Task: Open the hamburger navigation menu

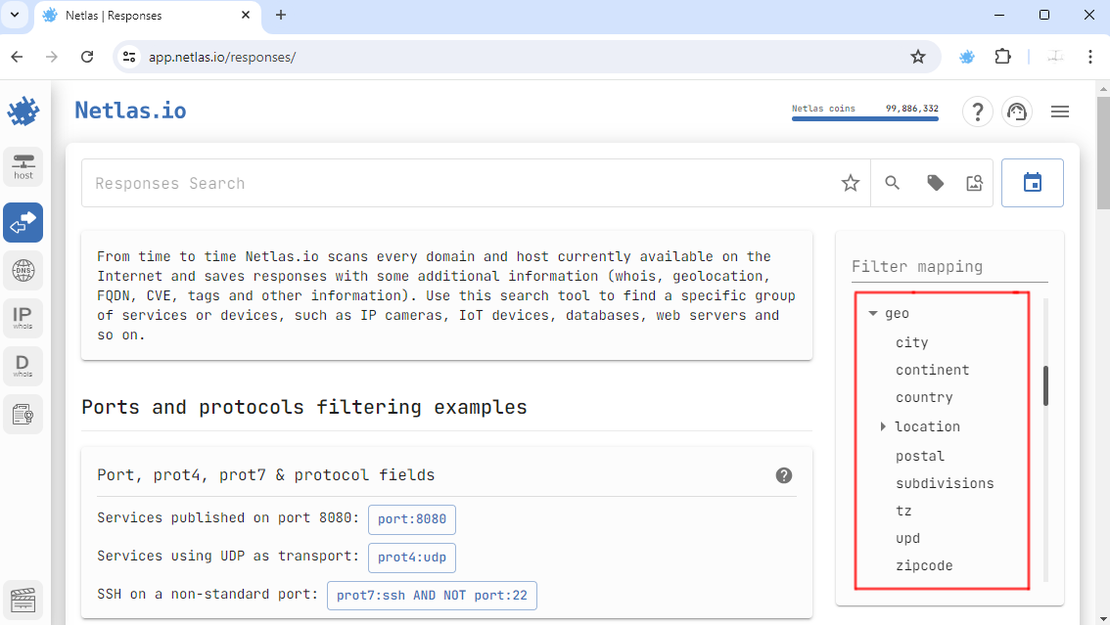Action: click(x=1059, y=111)
